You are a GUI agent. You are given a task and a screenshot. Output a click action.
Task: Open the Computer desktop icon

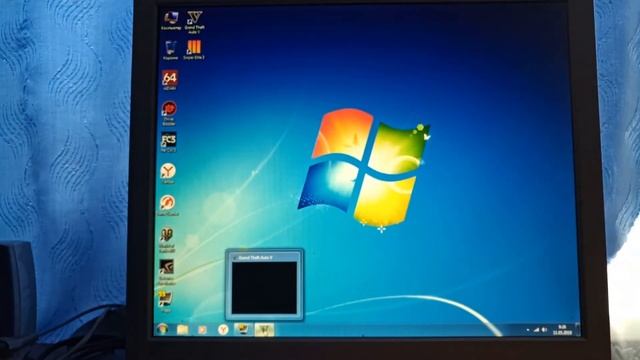(x=171, y=21)
